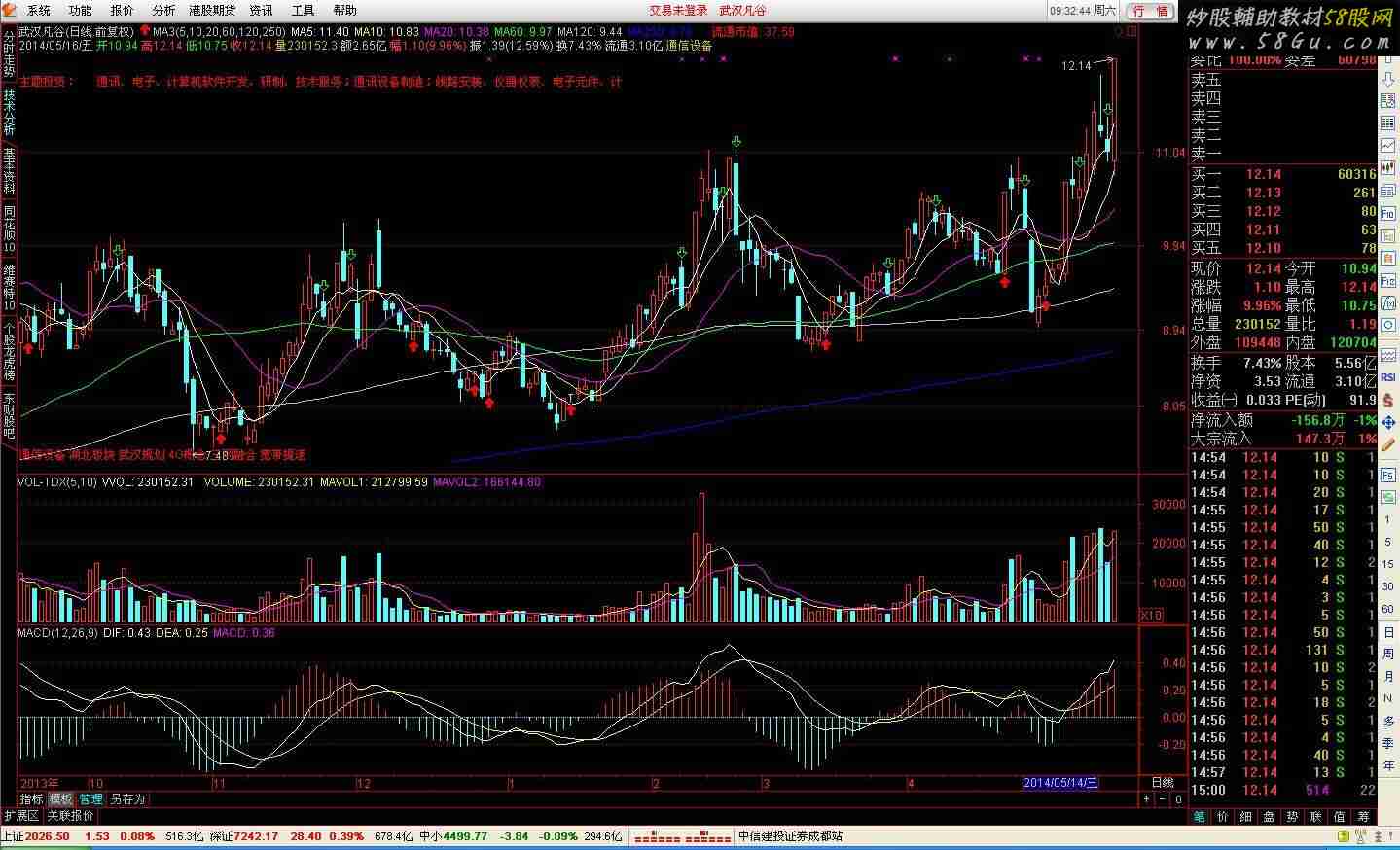Open the 资讯 menu

tap(261, 10)
